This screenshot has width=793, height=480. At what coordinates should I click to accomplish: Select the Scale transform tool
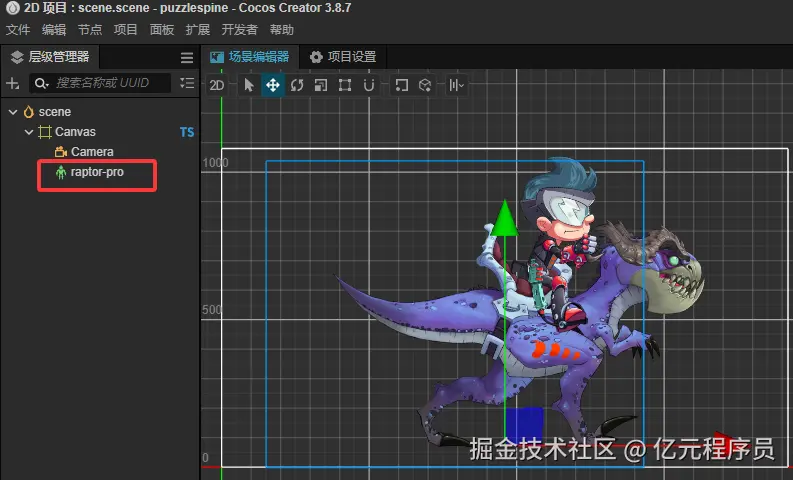click(321, 85)
